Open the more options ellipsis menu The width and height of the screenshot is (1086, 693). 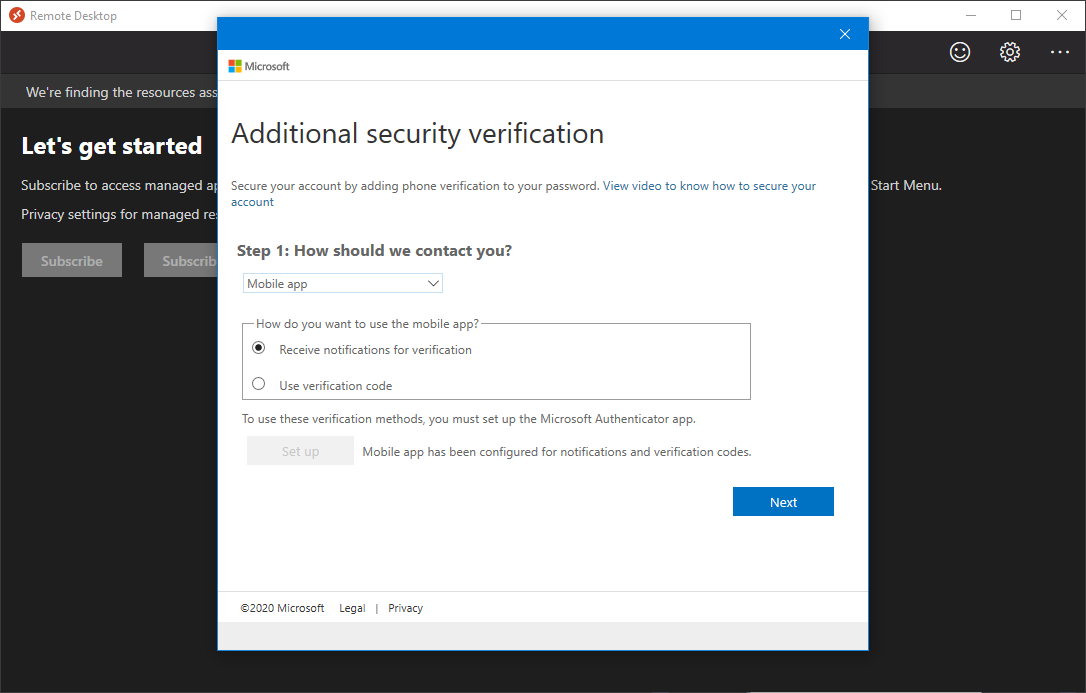click(1060, 52)
